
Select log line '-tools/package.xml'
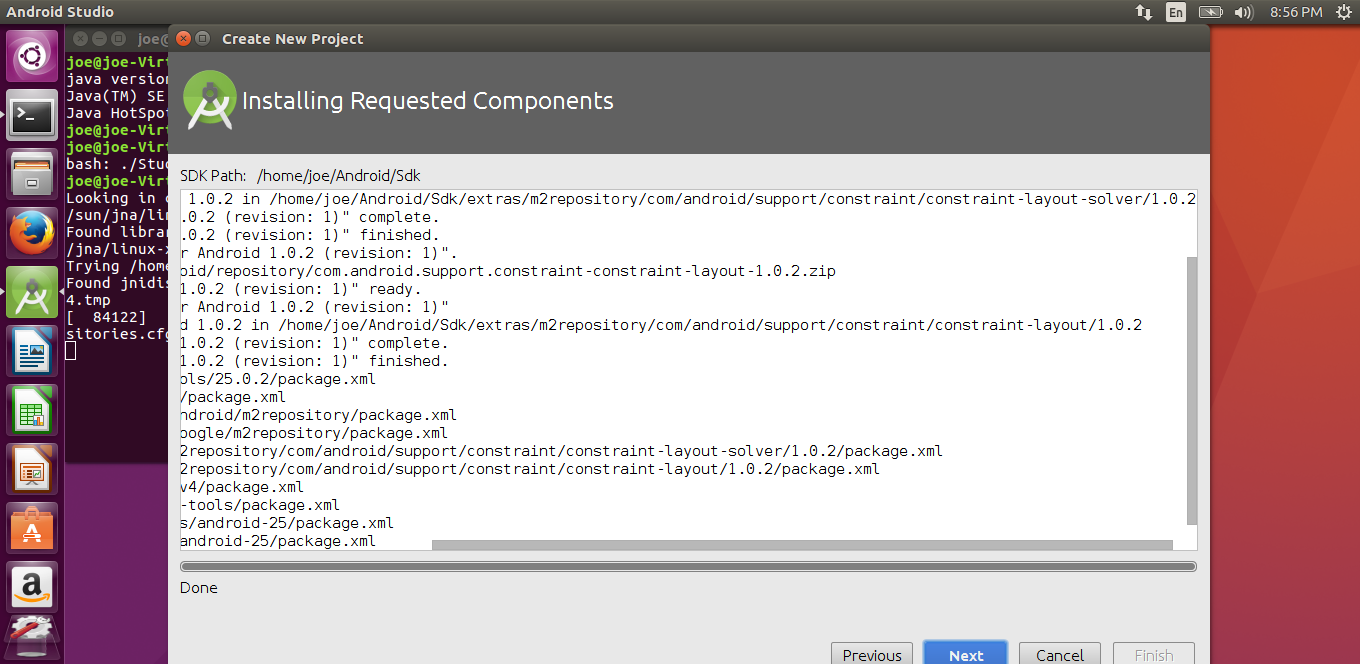point(260,505)
